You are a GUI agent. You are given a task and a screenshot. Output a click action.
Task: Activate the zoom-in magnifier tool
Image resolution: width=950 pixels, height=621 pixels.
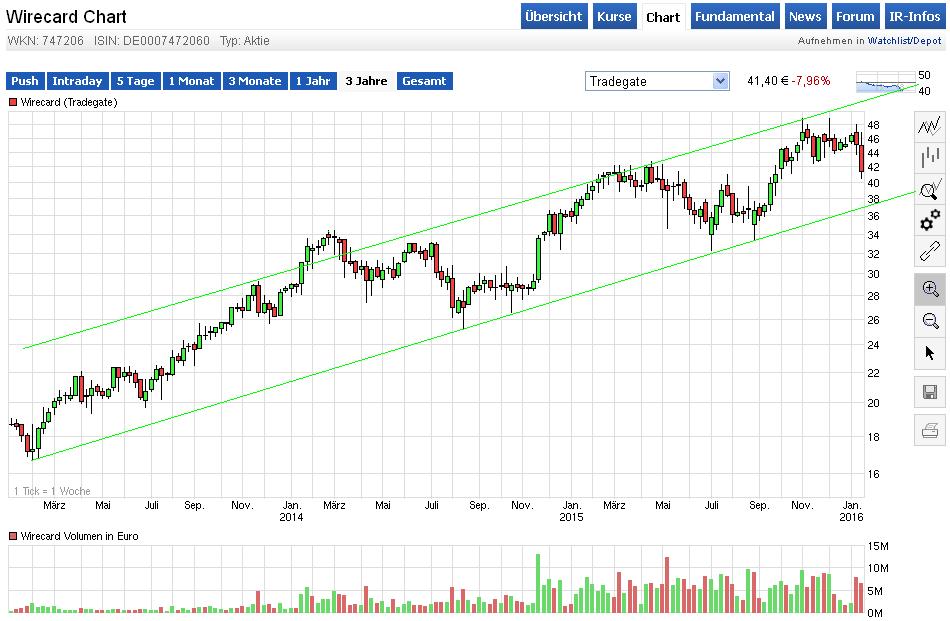929,288
